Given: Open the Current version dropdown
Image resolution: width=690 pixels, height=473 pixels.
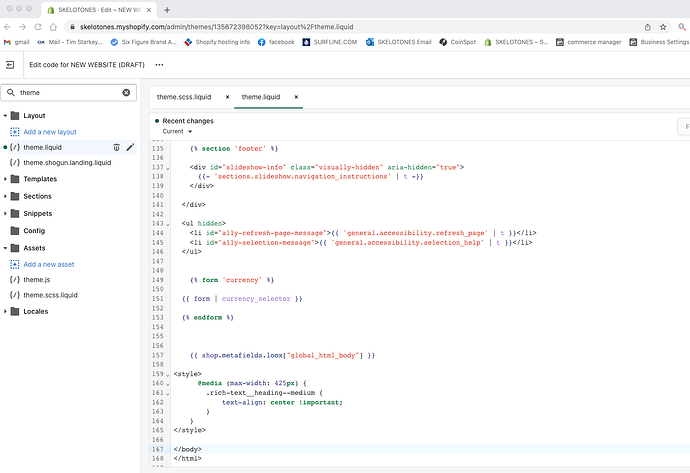Looking at the screenshot, I should click(x=177, y=131).
